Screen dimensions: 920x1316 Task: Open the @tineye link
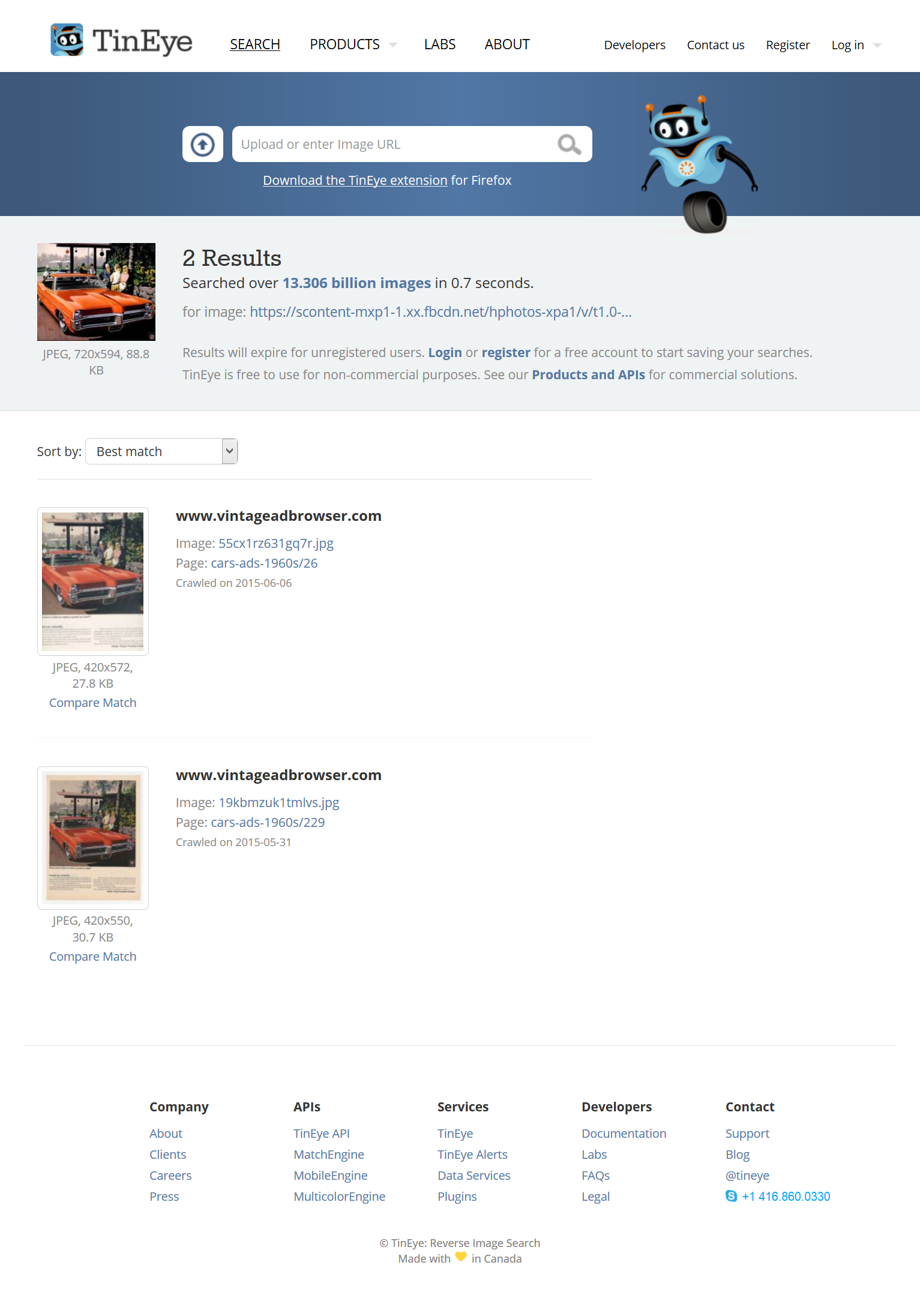(x=747, y=1176)
